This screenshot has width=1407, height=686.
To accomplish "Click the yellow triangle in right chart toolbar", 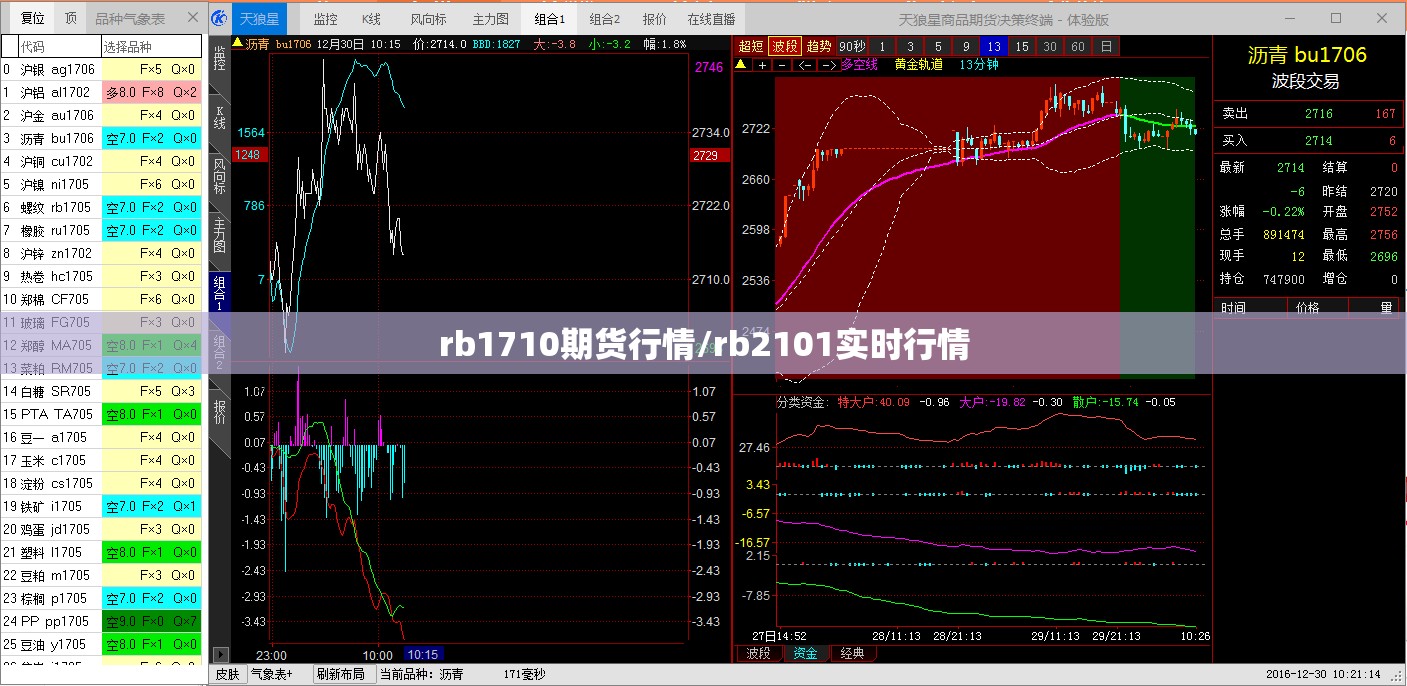I will (741, 64).
